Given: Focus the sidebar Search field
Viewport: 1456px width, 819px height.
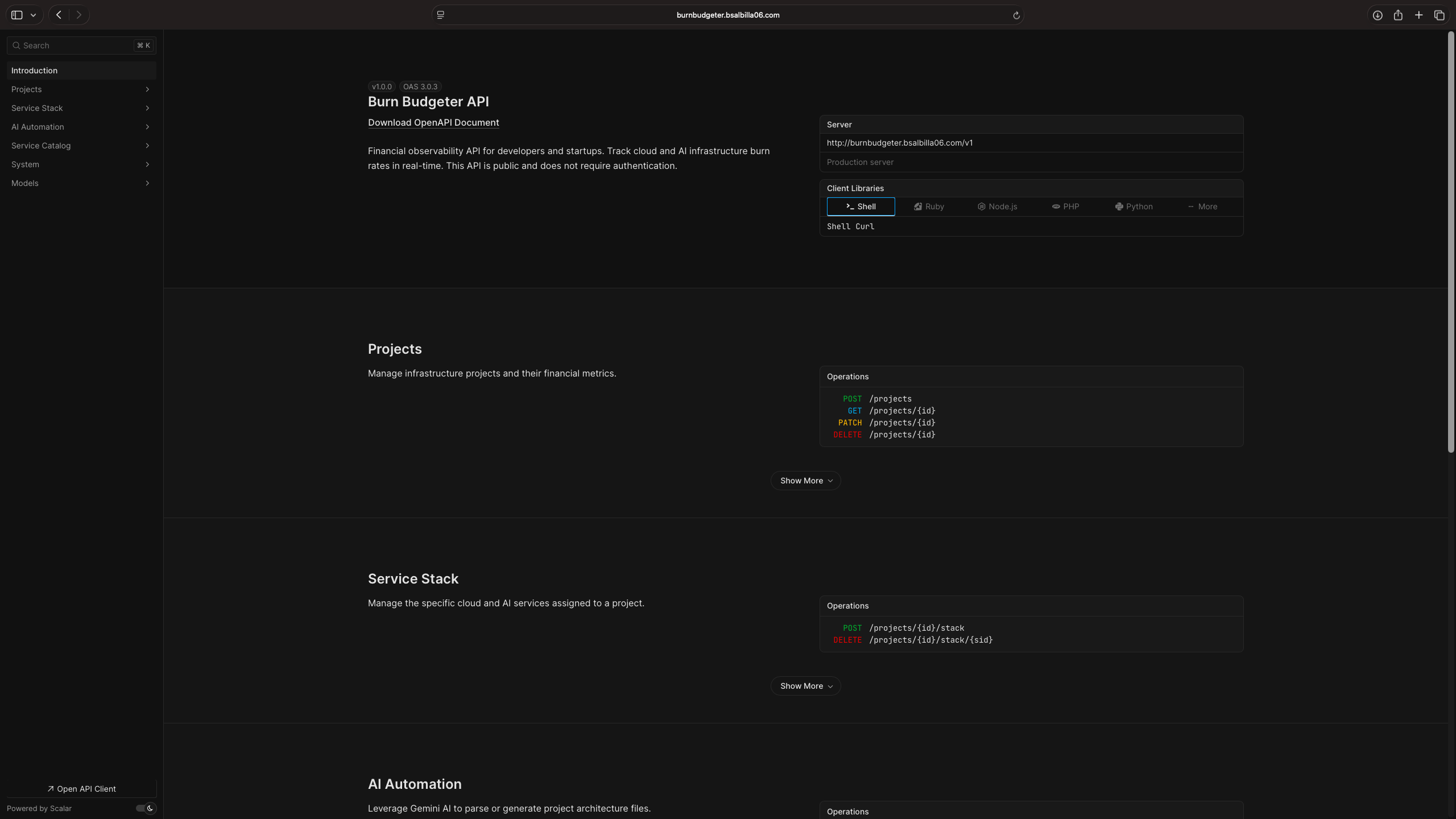Looking at the screenshot, I should 77,45.
